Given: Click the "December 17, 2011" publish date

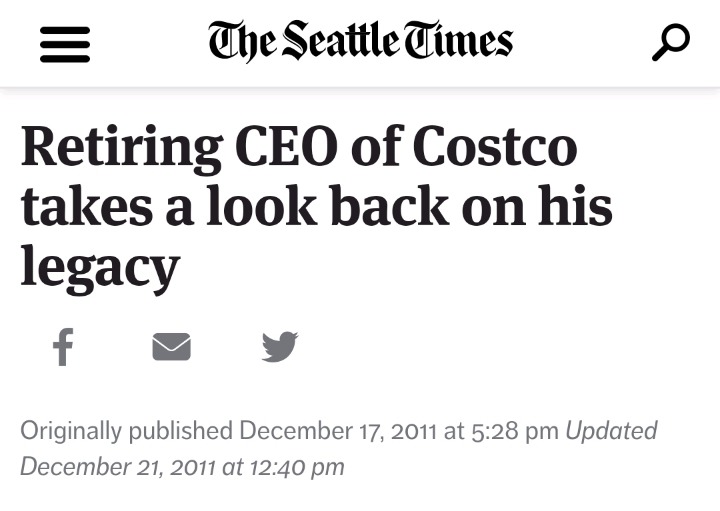Looking at the screenshot, I should click(338, 431).
